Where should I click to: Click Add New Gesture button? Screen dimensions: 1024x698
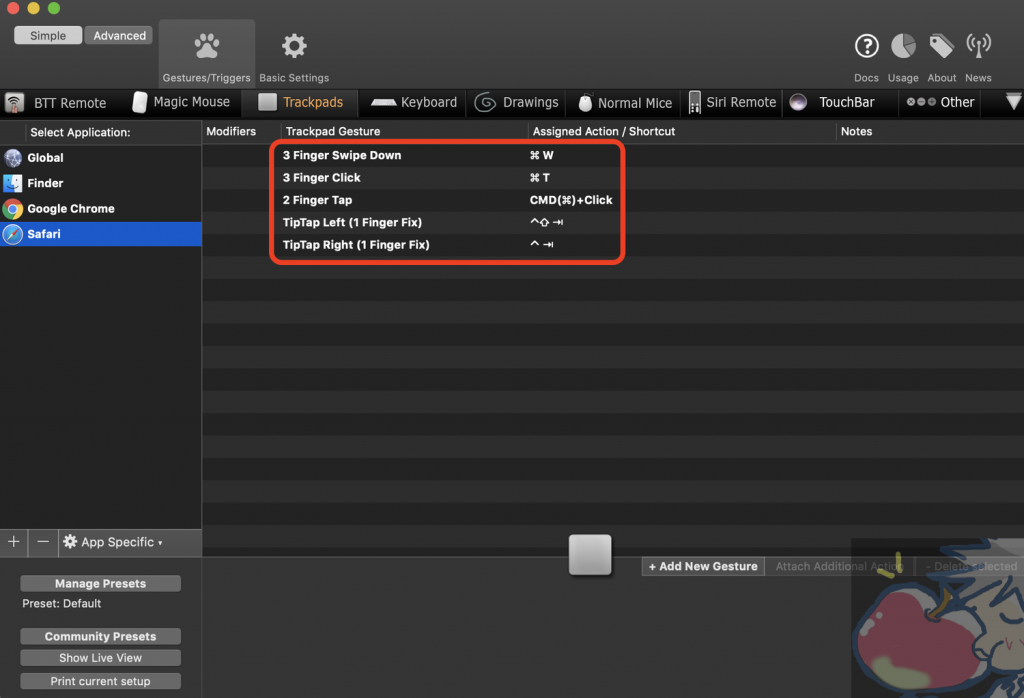click(703, 566)
